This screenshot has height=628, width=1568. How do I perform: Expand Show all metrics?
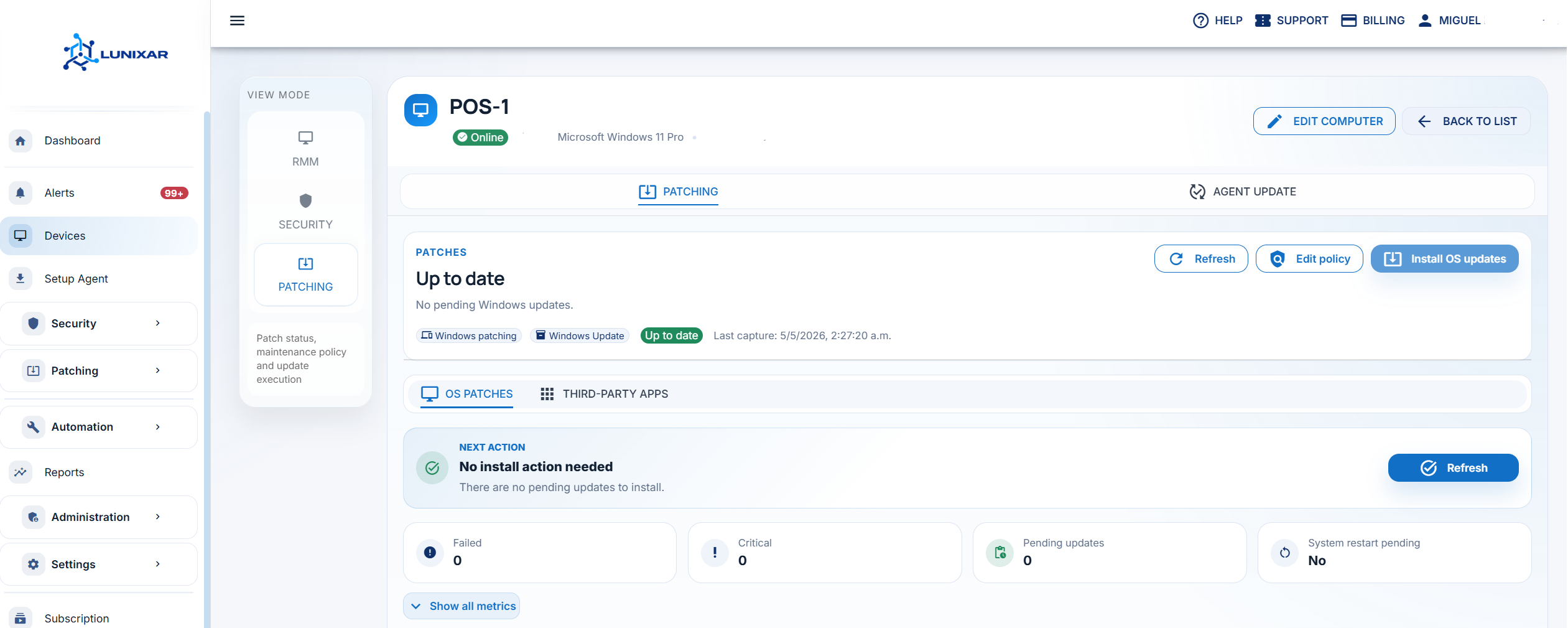[462, 606]
